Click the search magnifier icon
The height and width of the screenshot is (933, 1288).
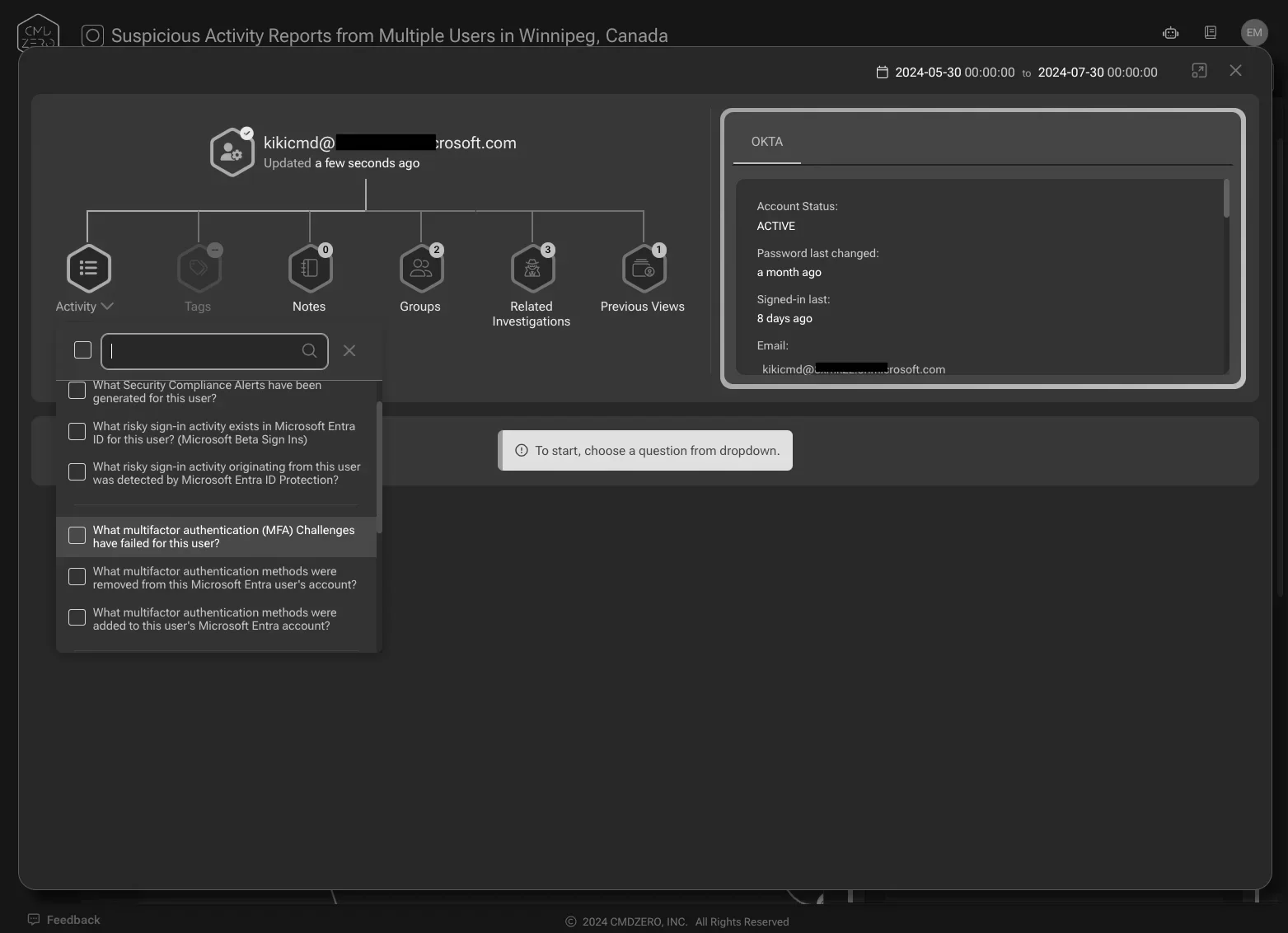(x=309, y=350)
